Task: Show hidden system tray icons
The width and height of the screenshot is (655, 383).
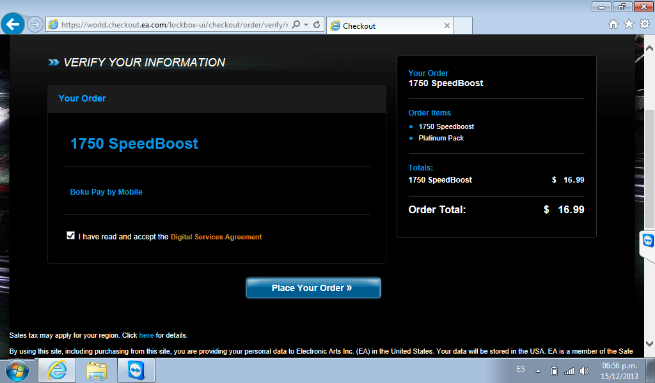Action: (x=538, y=370)
